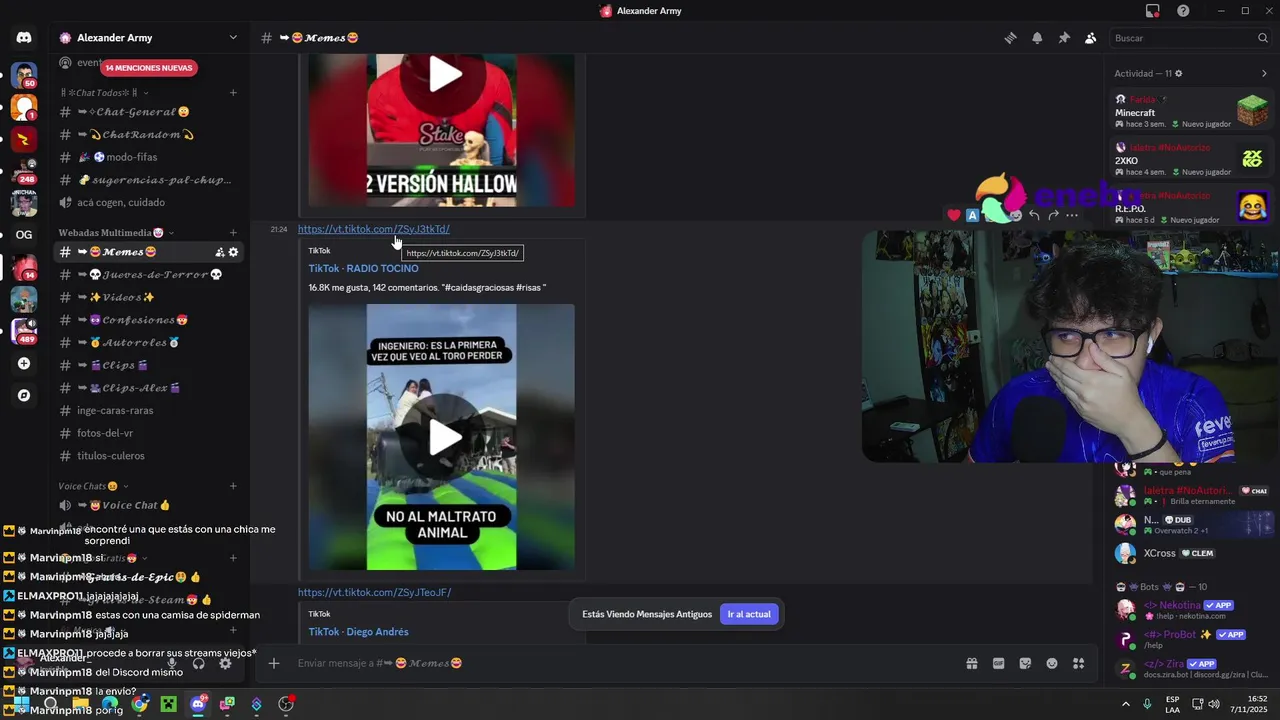Image resolution: width=1280 pixels, height=720 pixels.
Task: Create channel in Chat Todos category
Action: pyautogui.click(x=233, y=93)
